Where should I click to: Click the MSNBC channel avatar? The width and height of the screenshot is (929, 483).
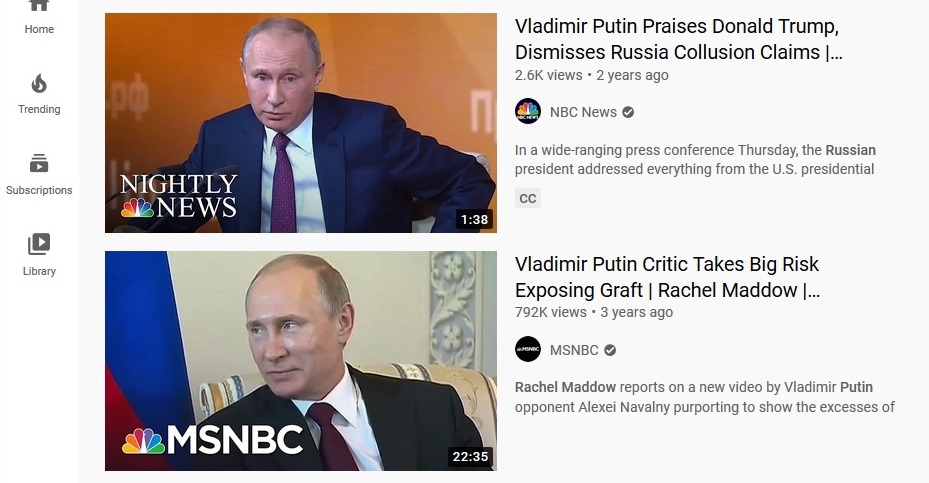527,350
